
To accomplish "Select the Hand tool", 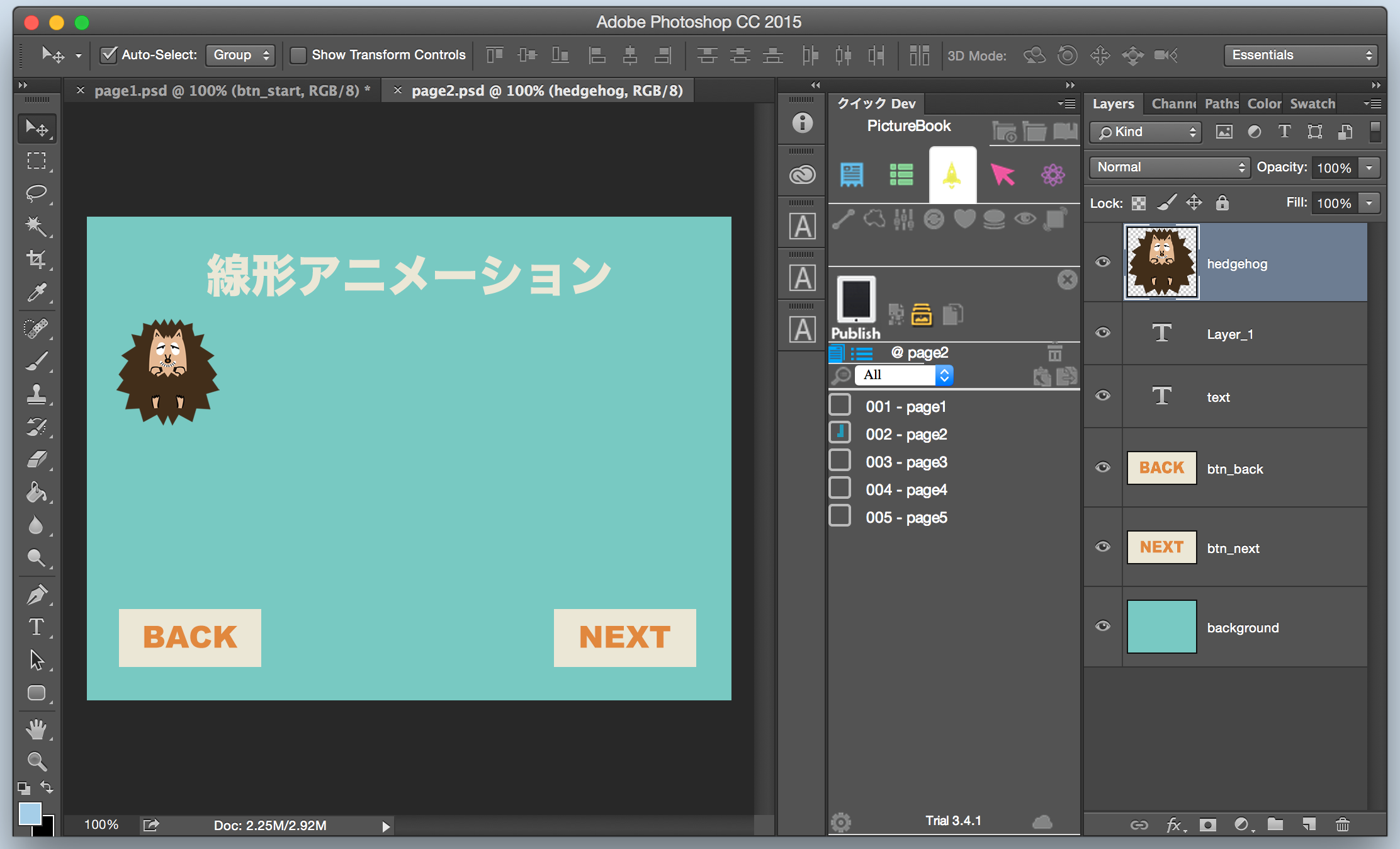I will pos(37,729).
